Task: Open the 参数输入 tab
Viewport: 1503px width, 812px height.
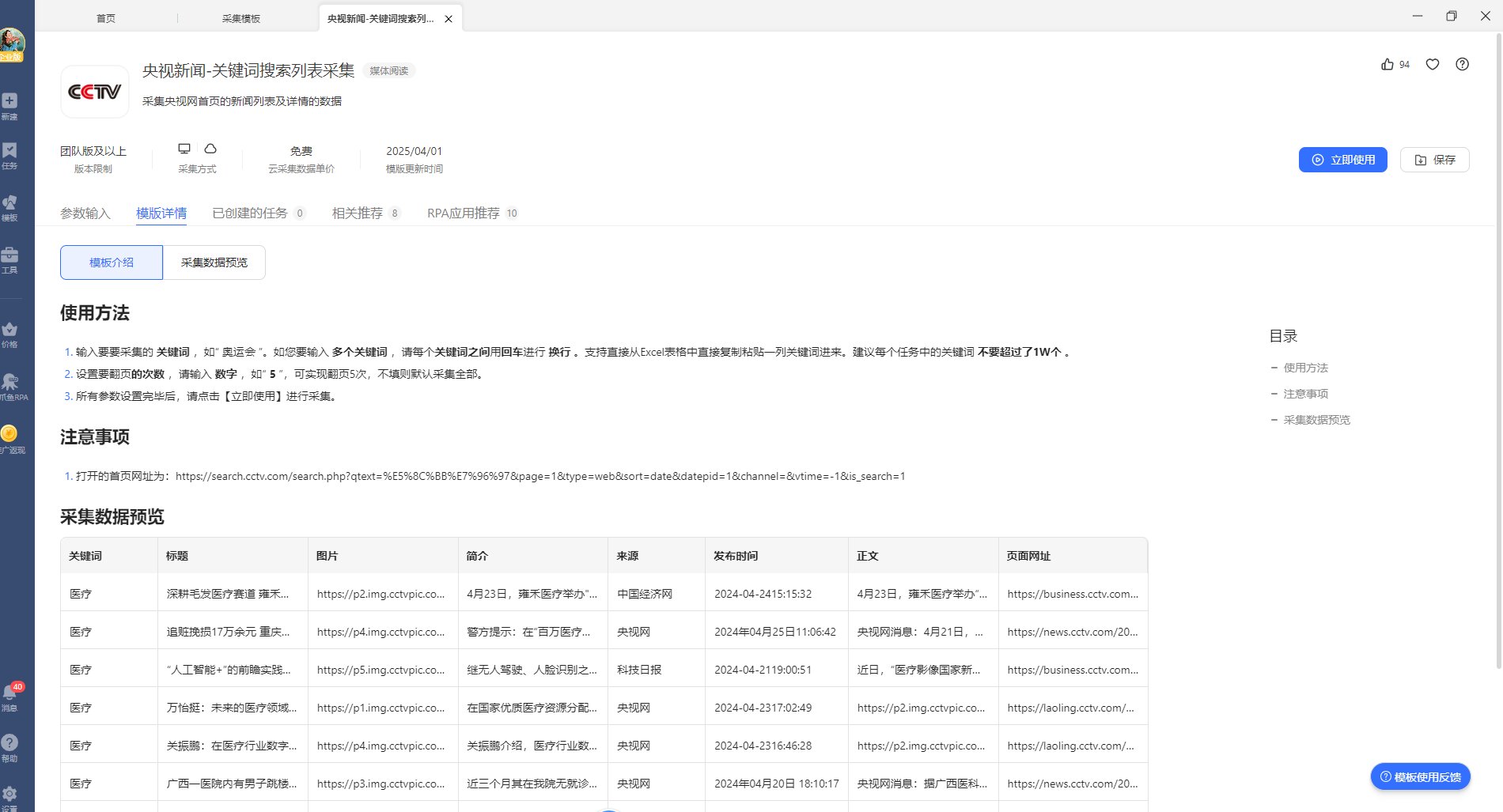Action: coord(85,213)
